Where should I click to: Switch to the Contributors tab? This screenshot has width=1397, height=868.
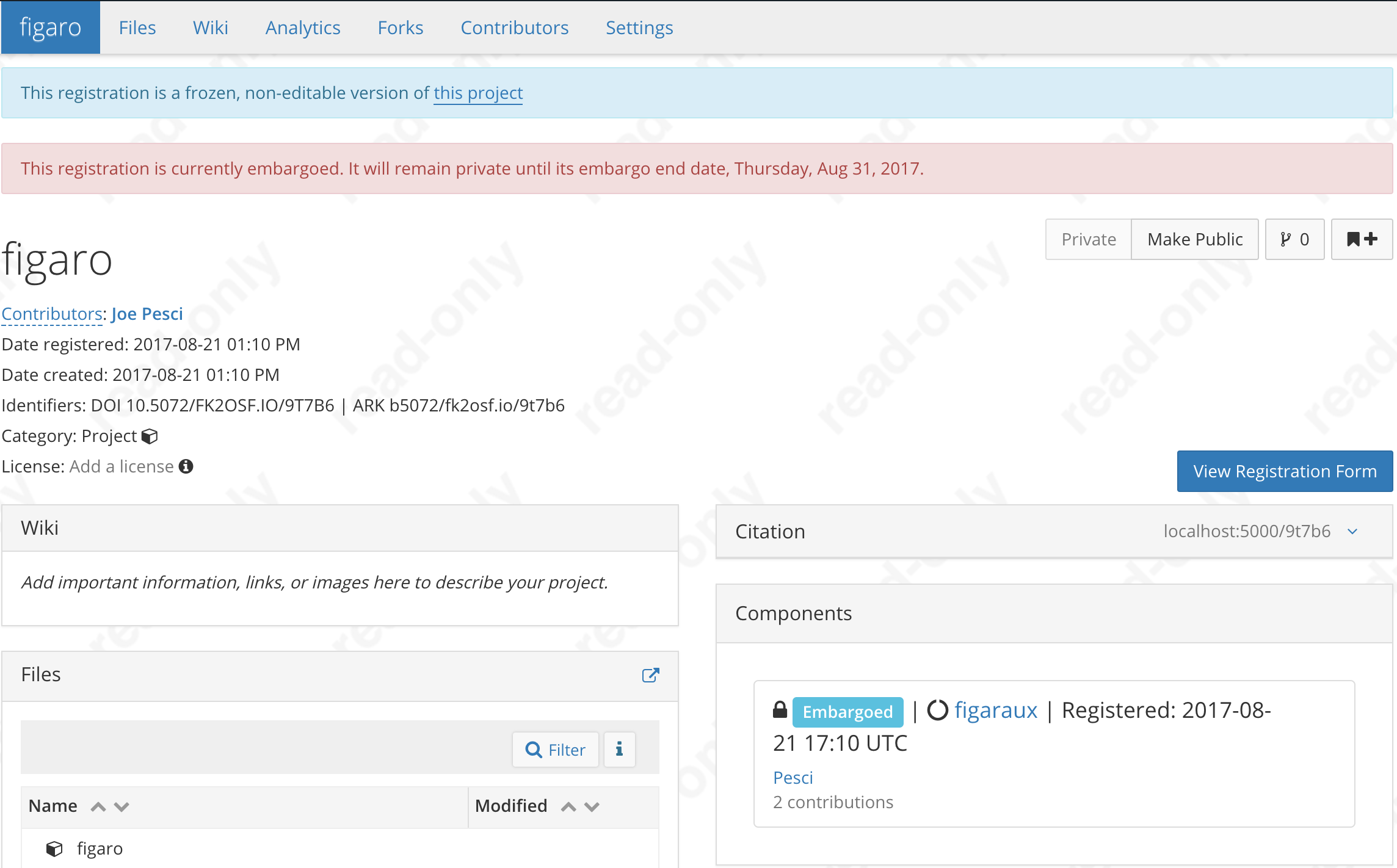514,28
